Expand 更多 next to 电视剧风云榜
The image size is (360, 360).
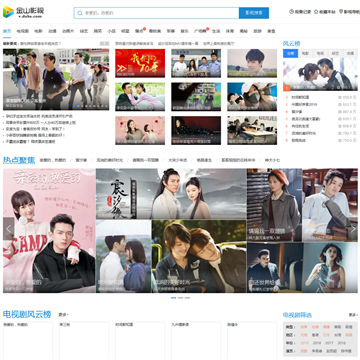pyautogui.click(x=64, y=314)
